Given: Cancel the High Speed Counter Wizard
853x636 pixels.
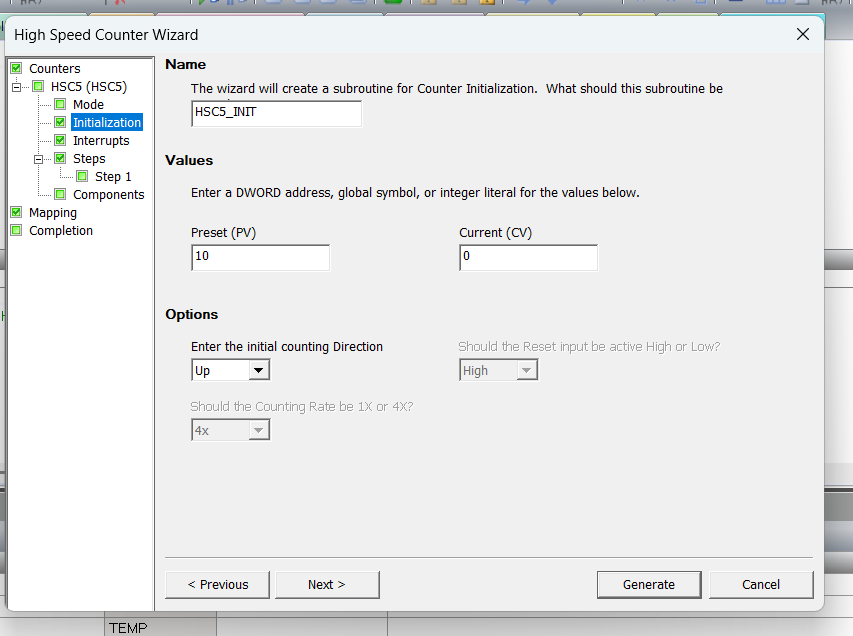Looking at the screenshot, I should [x=760, y=584].
